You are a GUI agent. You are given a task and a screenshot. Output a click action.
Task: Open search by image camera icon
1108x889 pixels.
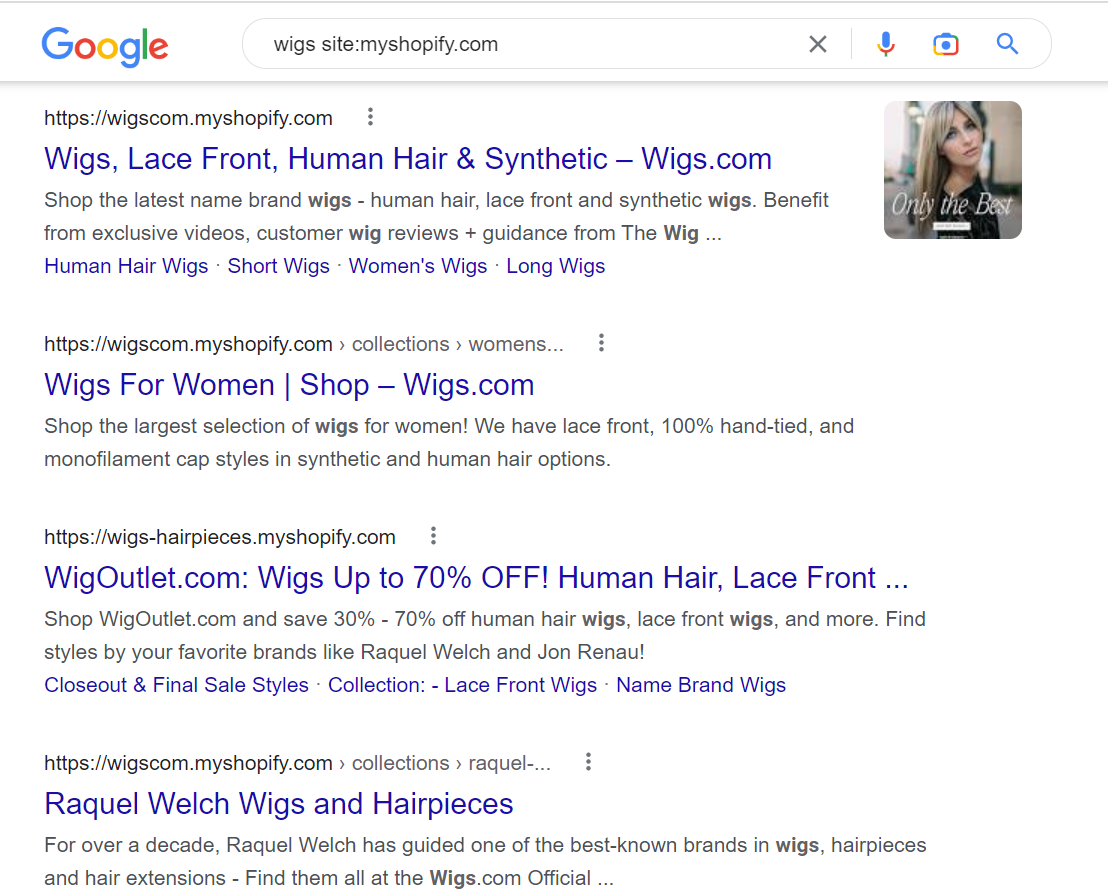click(945, 44)
